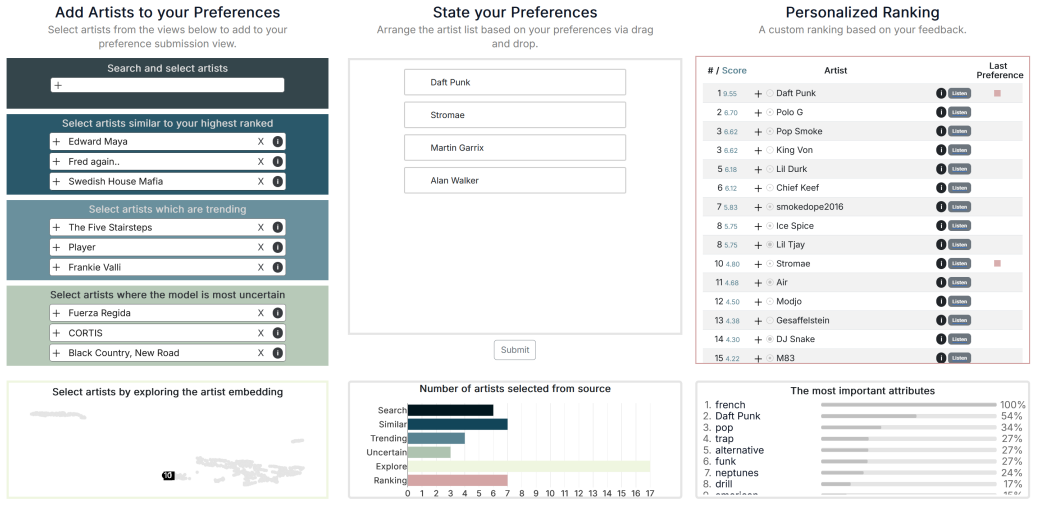Viewport: 1037px width, 505px height.
Task: Dismiss Fred again.. with its X
Action: [x=261, y=161]
